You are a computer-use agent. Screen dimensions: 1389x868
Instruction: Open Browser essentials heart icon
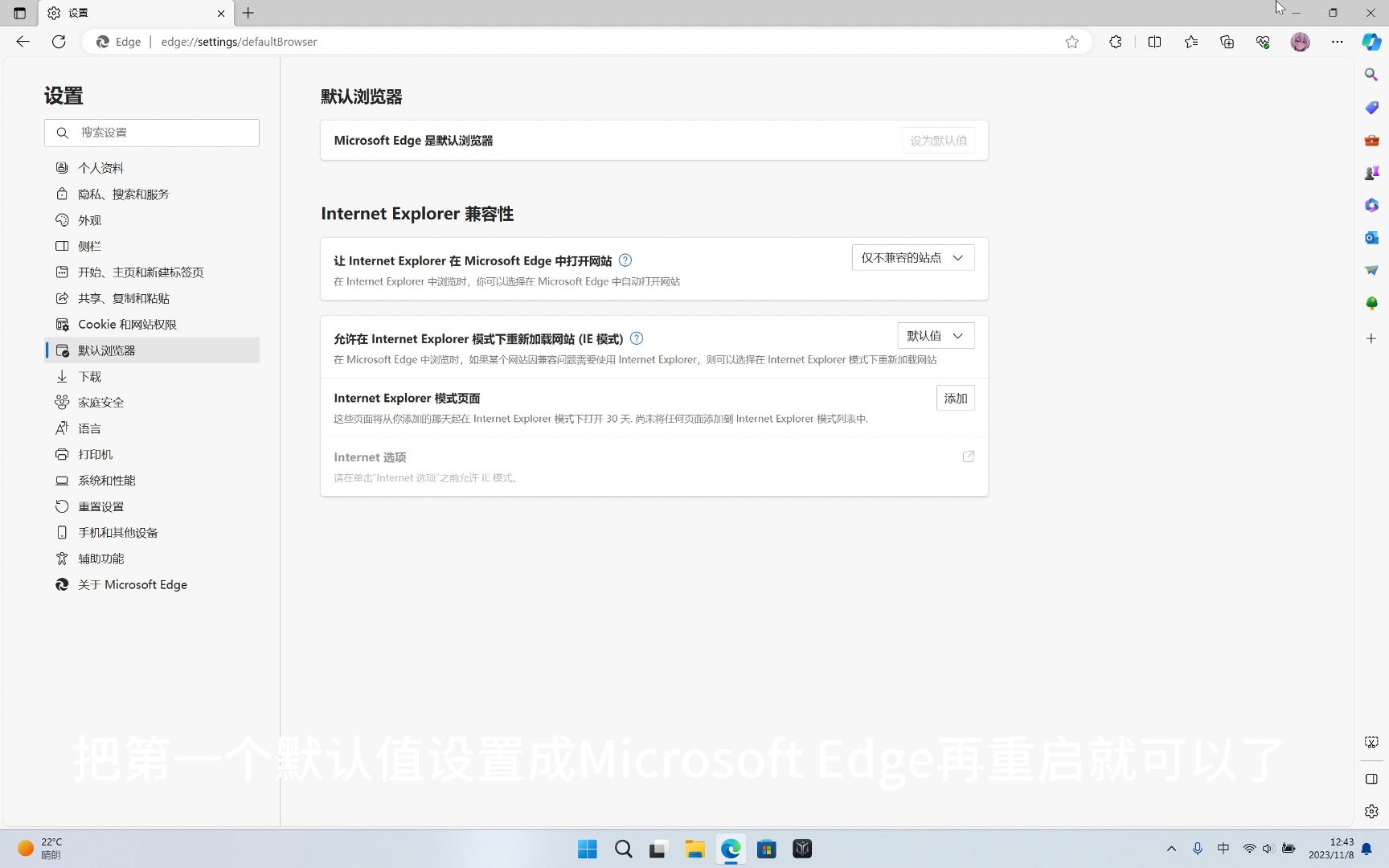point(1263,42)
